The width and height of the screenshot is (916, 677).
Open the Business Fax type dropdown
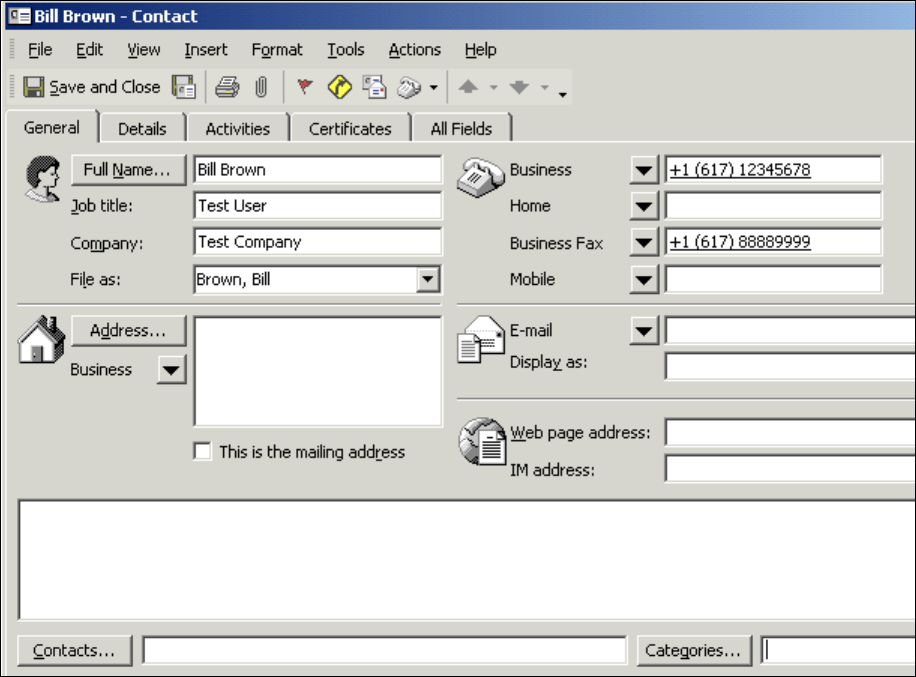coord(644,242)
